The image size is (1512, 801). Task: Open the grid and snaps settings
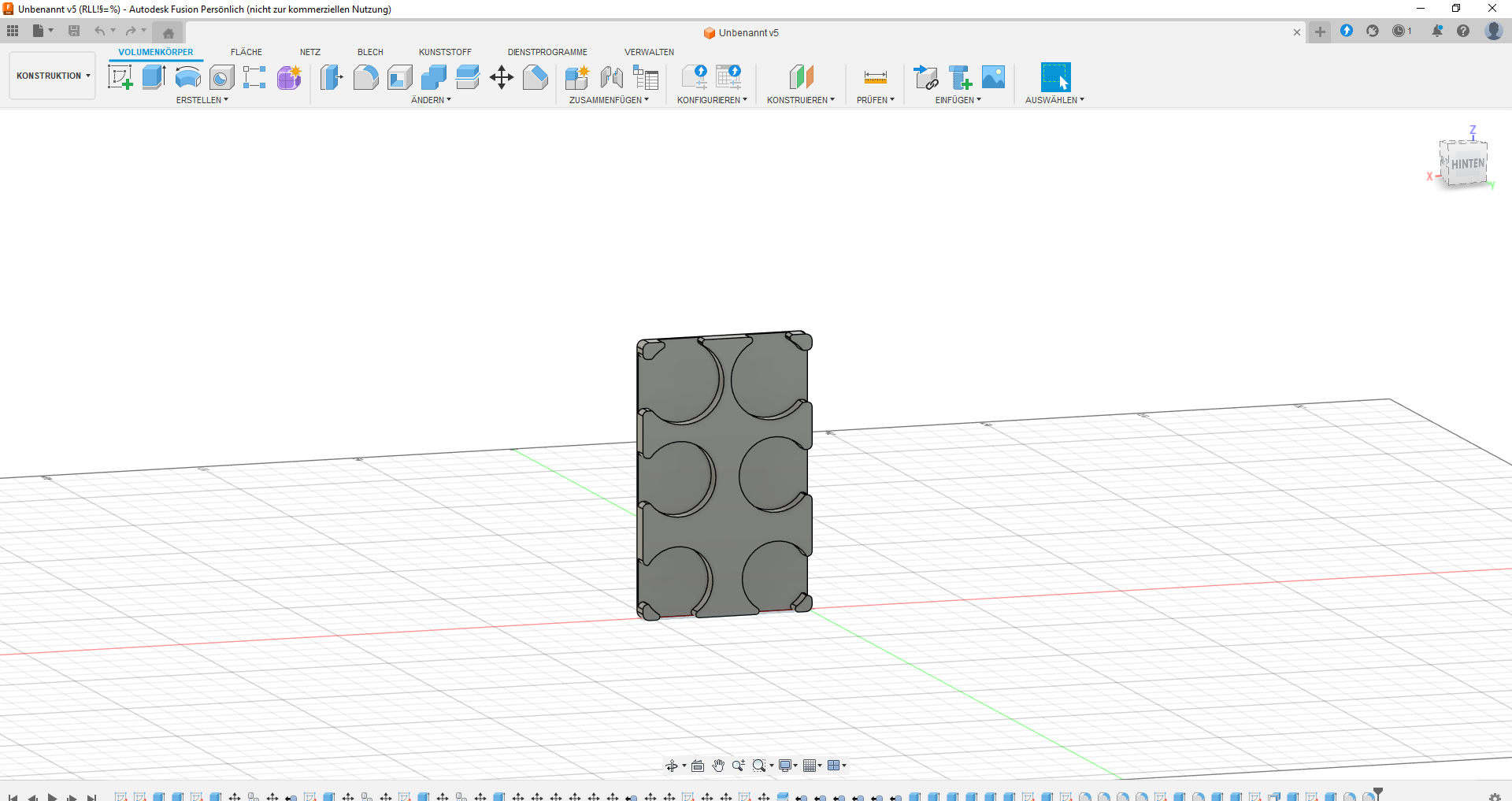[813, 766]
